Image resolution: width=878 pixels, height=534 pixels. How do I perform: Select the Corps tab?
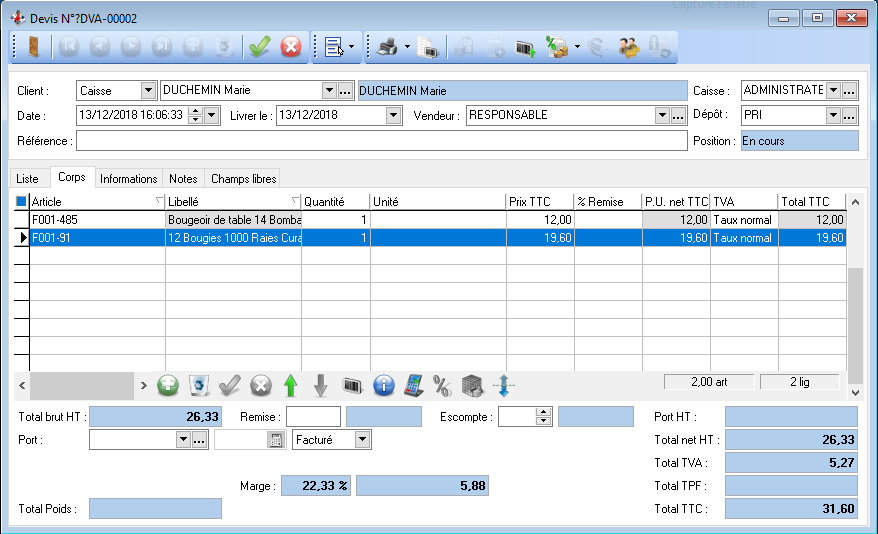[x=72, y=177]
